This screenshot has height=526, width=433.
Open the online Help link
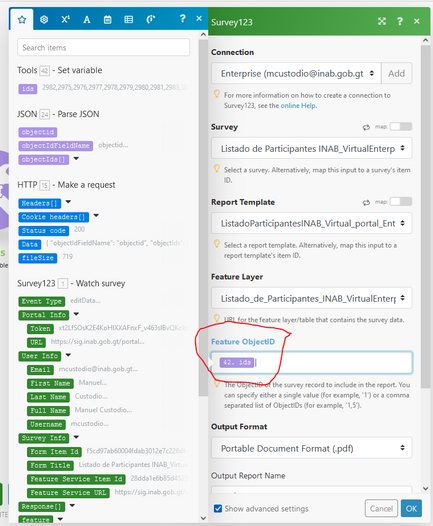pyautogui.click(x=298, y=106)
